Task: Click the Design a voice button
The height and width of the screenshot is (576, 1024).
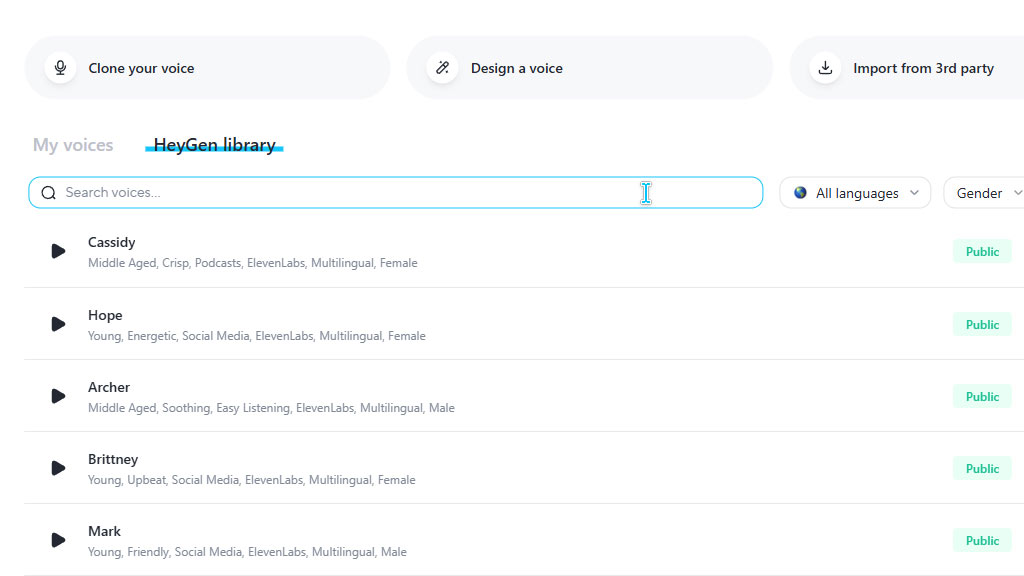Action: 590,68
